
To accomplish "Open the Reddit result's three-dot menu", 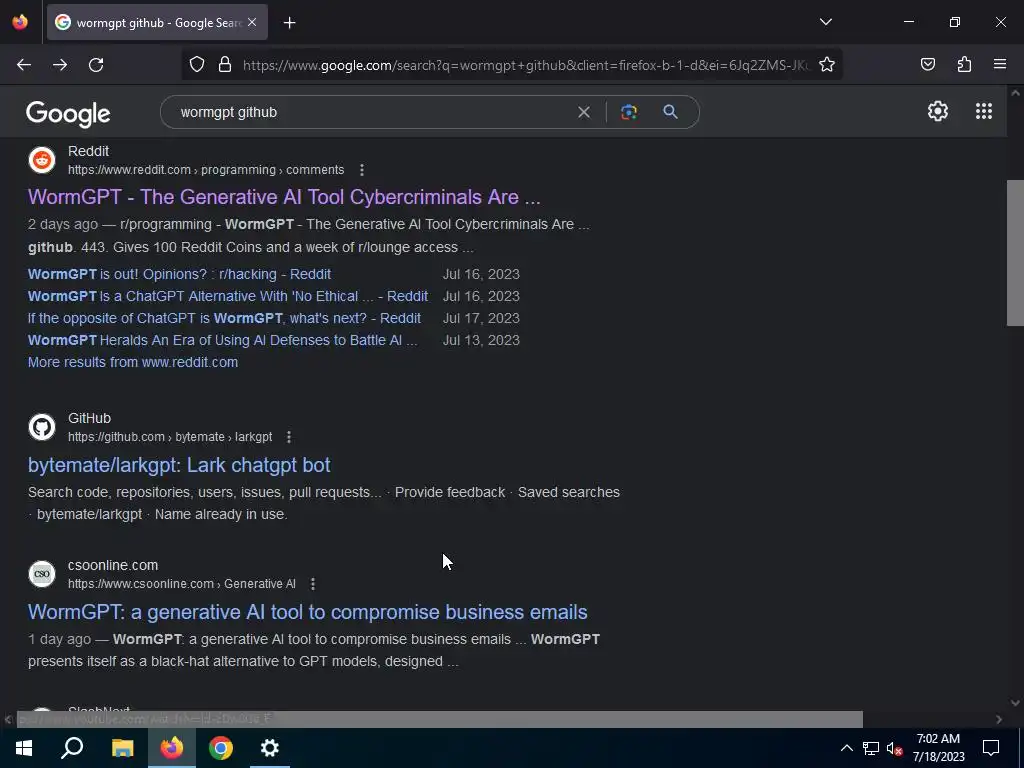I will (x=362, y=170).
